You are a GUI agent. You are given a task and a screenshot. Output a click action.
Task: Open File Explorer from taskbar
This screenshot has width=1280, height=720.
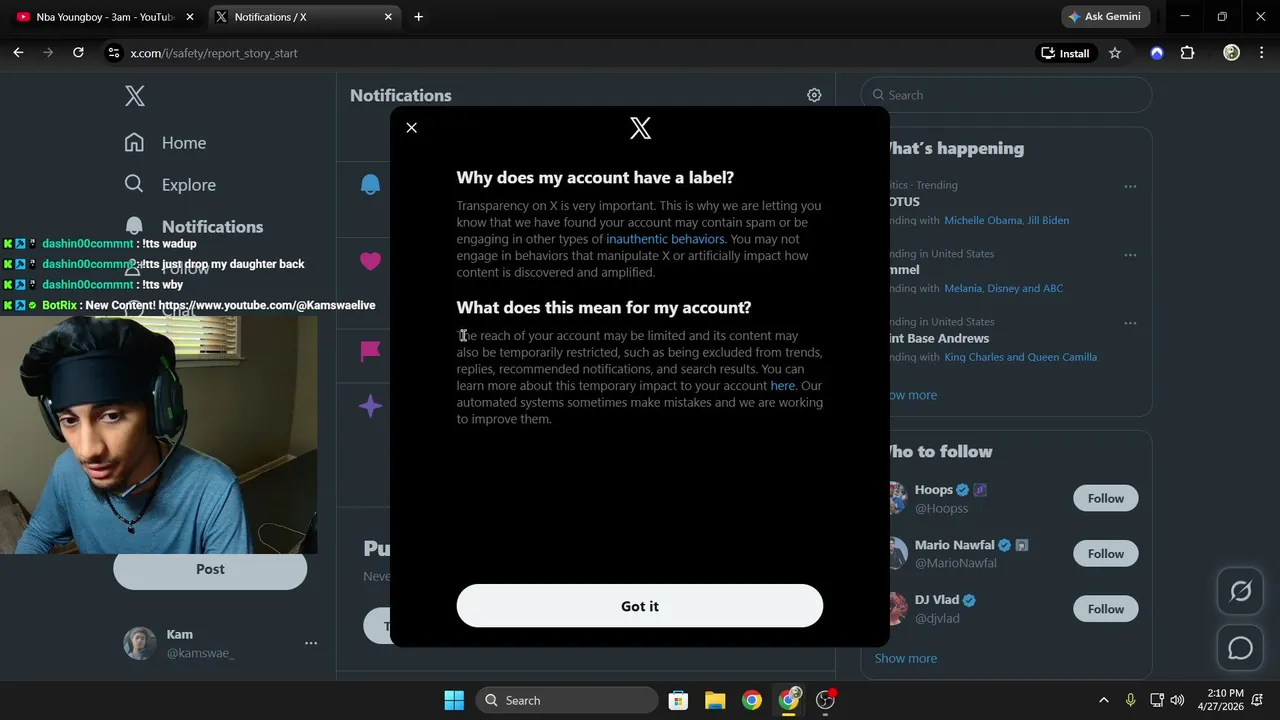[715, 700]
